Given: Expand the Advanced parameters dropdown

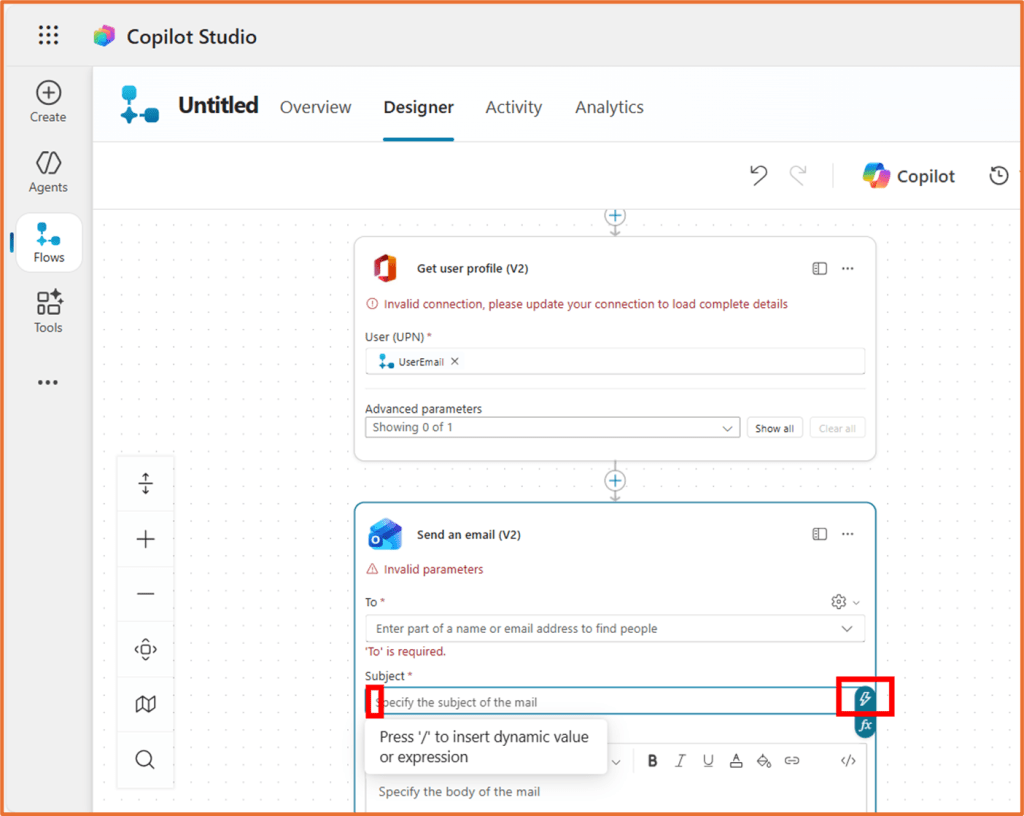Looking at the screenshot, I should pyautogui.click(x=728, y=427).
